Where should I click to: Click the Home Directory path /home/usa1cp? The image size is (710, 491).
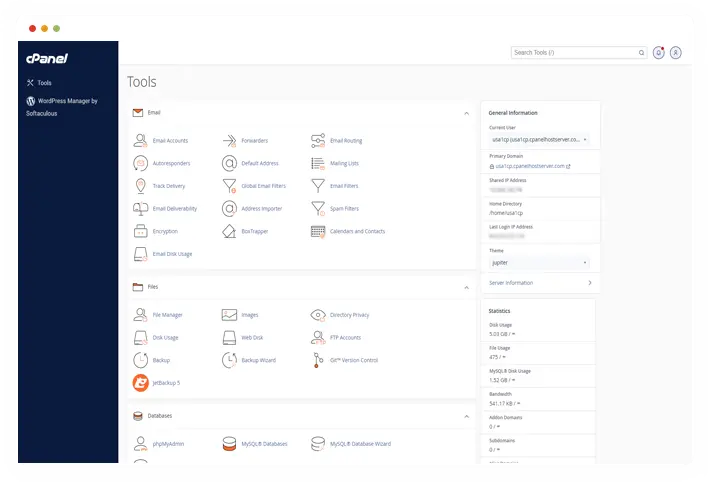[506, 213]
